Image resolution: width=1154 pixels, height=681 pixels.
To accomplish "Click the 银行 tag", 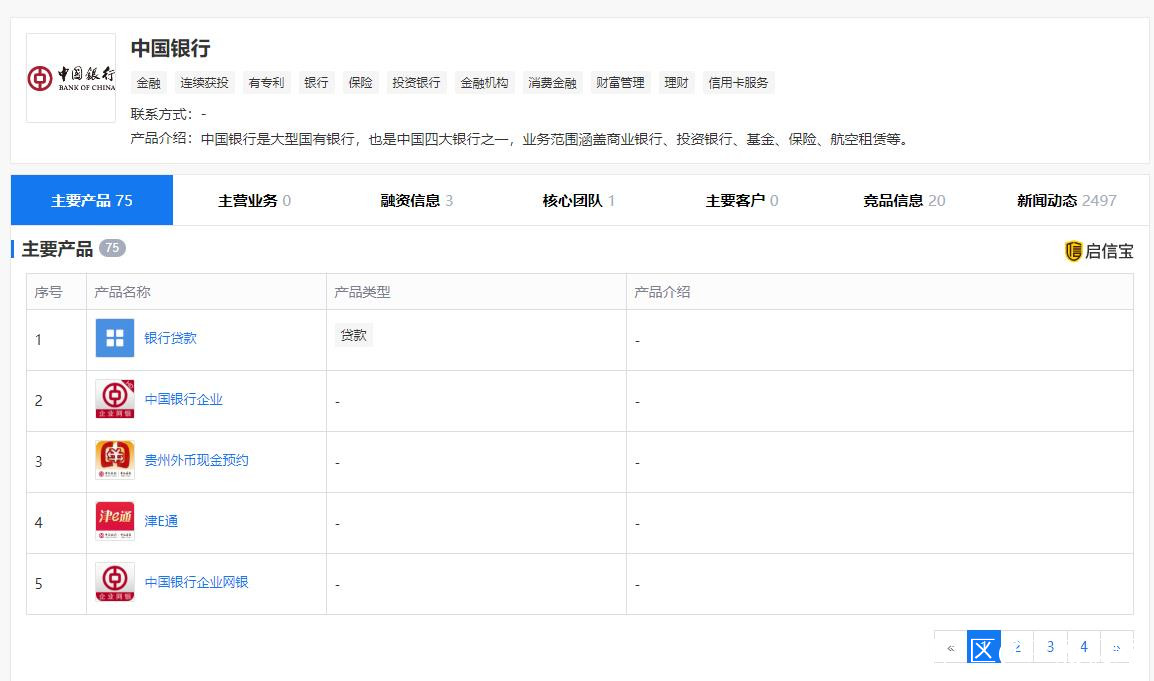I will click(x=316, y=82).
